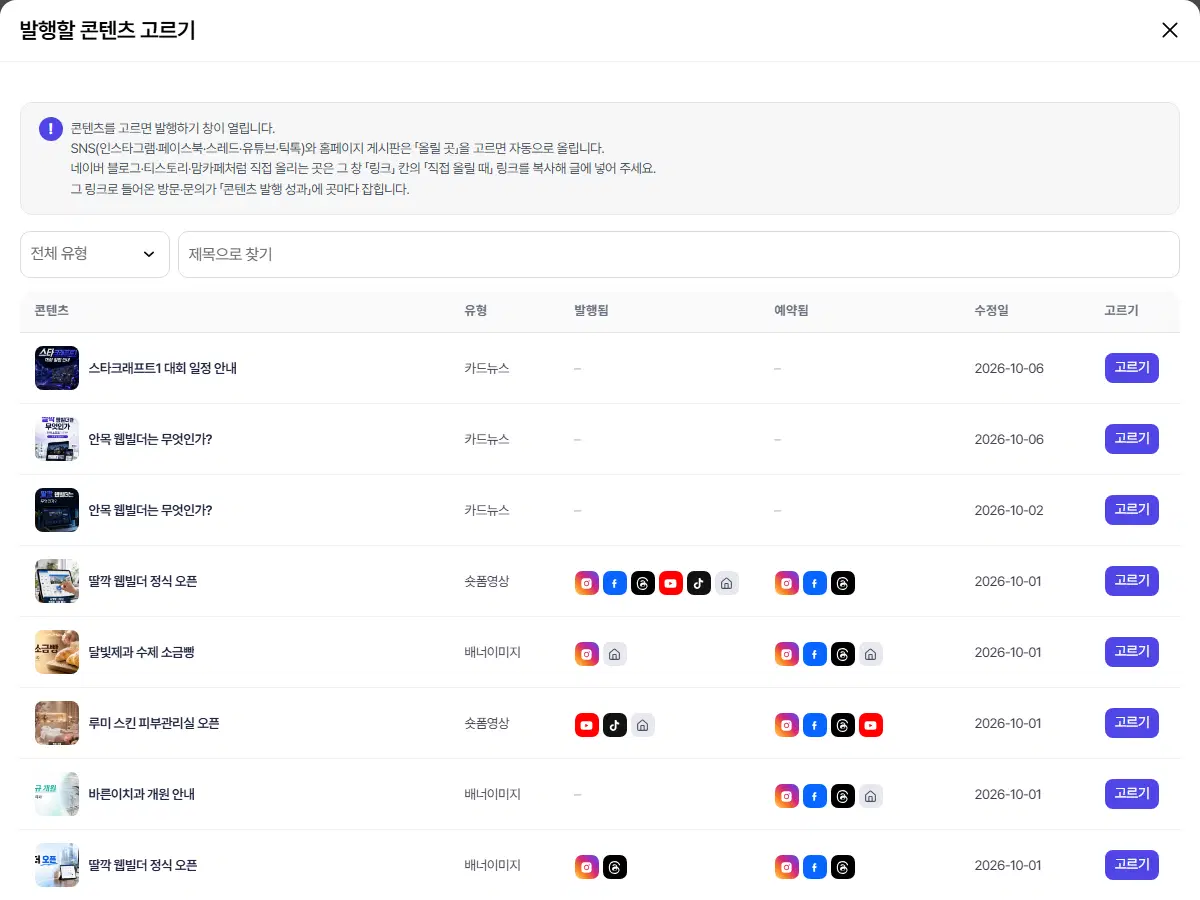Click published YouTube icon in 딸깍 웹빌더 숏폼영상 row
This screenshot has height=900, width=1200.
671,583
